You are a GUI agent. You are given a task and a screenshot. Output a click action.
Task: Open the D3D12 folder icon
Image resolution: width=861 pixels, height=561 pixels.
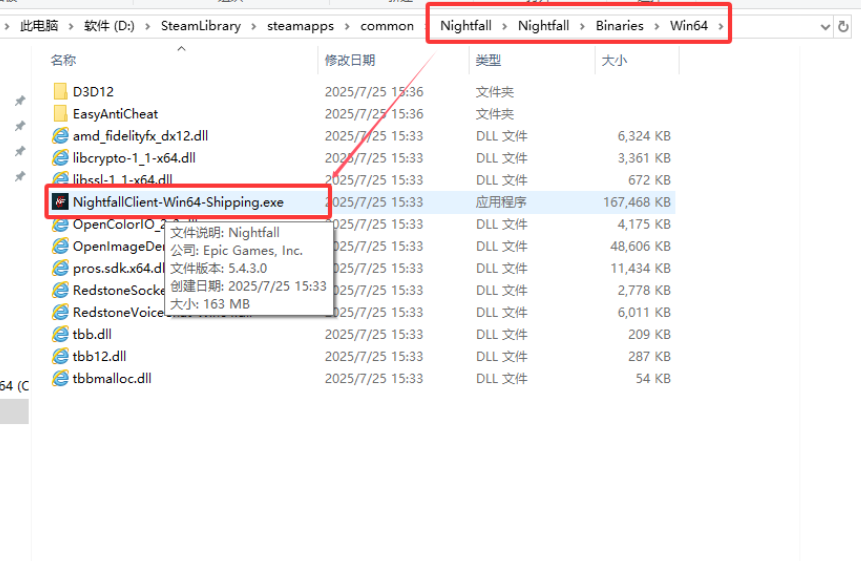[60, 92]
